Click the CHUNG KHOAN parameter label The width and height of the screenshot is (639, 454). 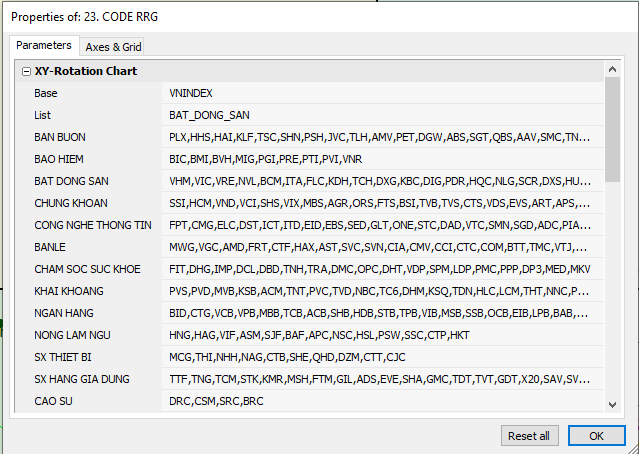(71, 203)
